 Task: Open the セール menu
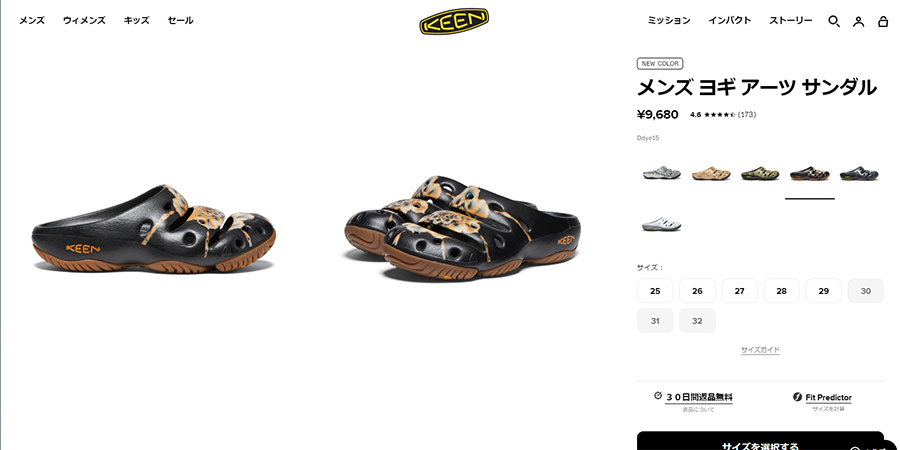coord(180,20)
